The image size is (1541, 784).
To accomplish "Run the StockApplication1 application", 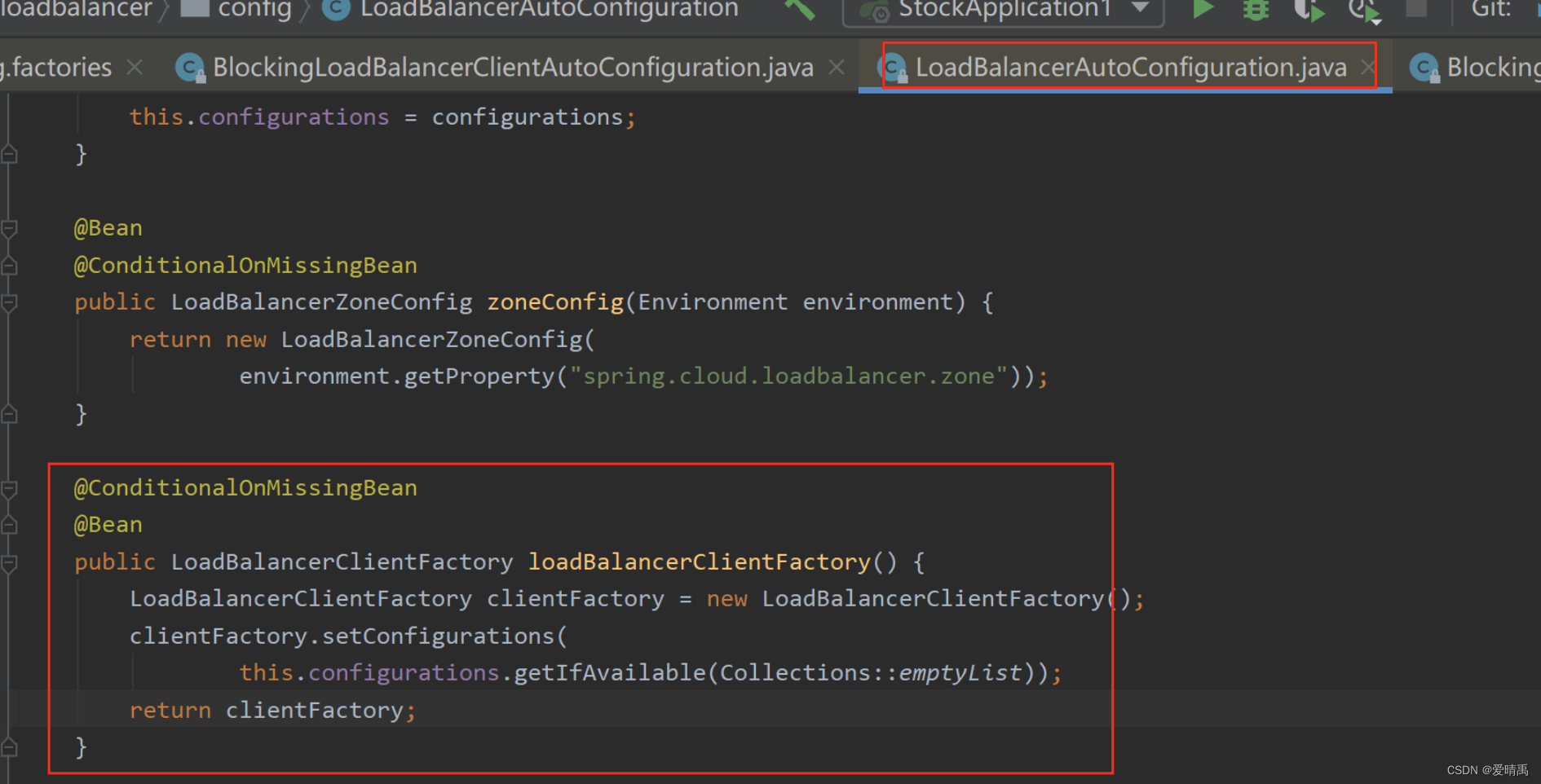I will coord(1202,11).
